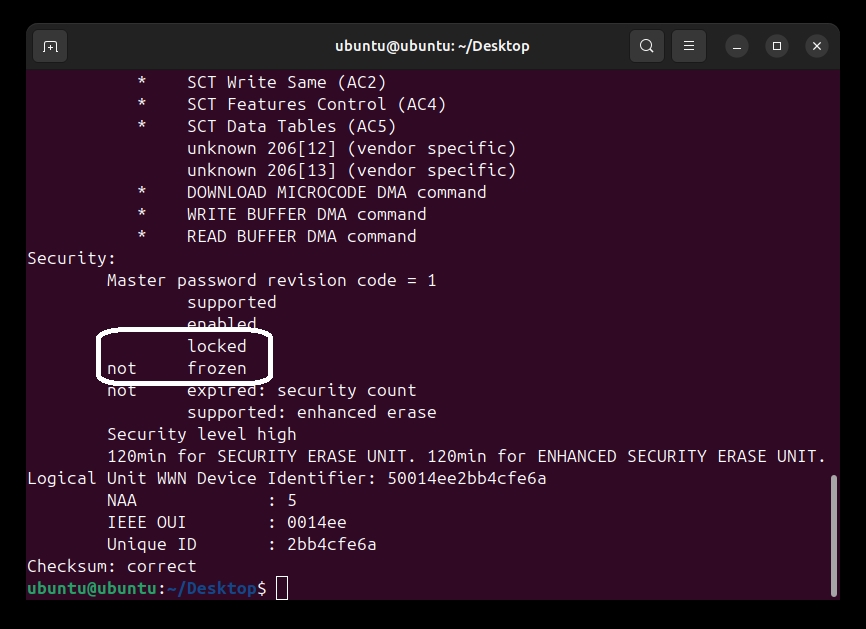
Task: Click the word 'locked' in Security section
Action: pyautogui.click(x=216, y=346)
